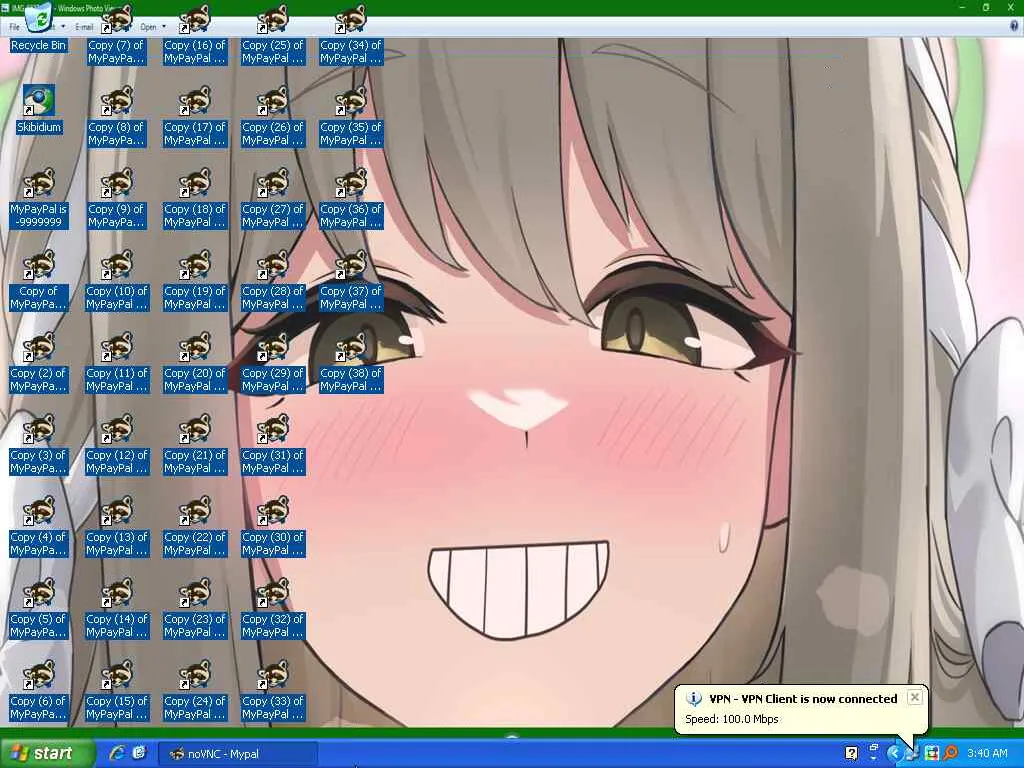Switch to noVNC - Mypal taskbar button
The image size is (1024, 768).
(238, 754)
